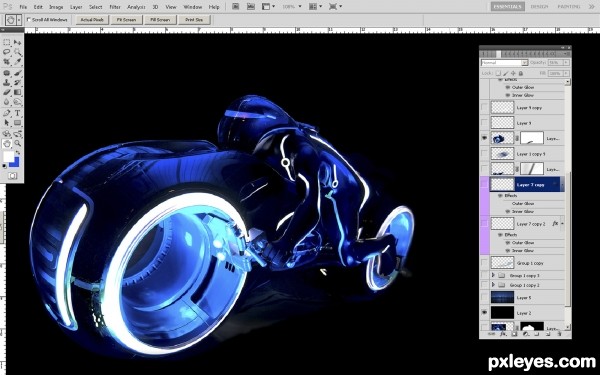Show the Layer 9 layer
Image resolution: width=600 pixels, height=375 pixels.
point(484,123)
